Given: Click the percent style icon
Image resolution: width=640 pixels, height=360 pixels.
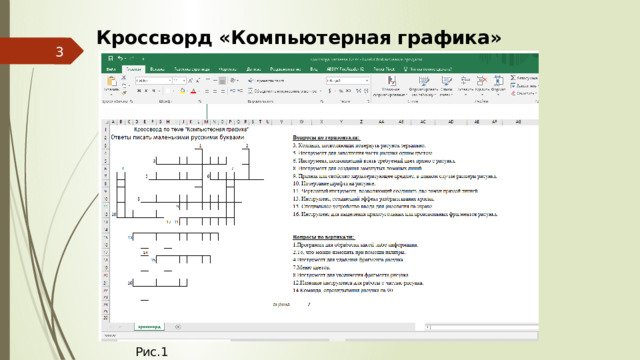Looking at the screenshot, I should coord(341,91).
